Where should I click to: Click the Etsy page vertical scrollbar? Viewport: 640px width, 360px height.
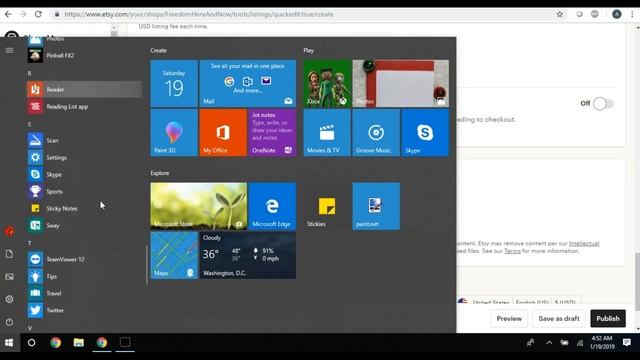tap(638, 282)
